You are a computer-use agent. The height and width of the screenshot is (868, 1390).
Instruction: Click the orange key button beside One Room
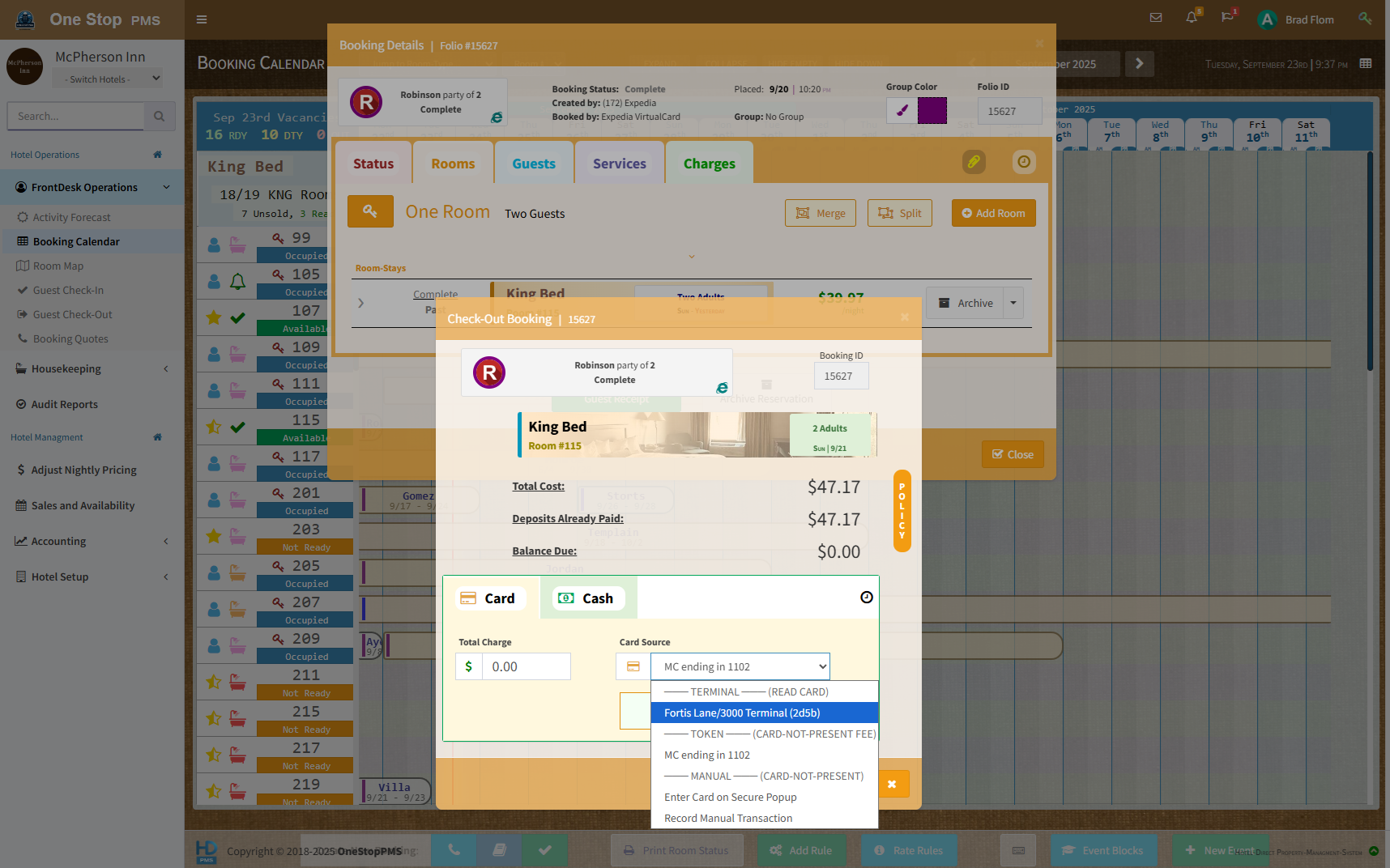(370, 211)
